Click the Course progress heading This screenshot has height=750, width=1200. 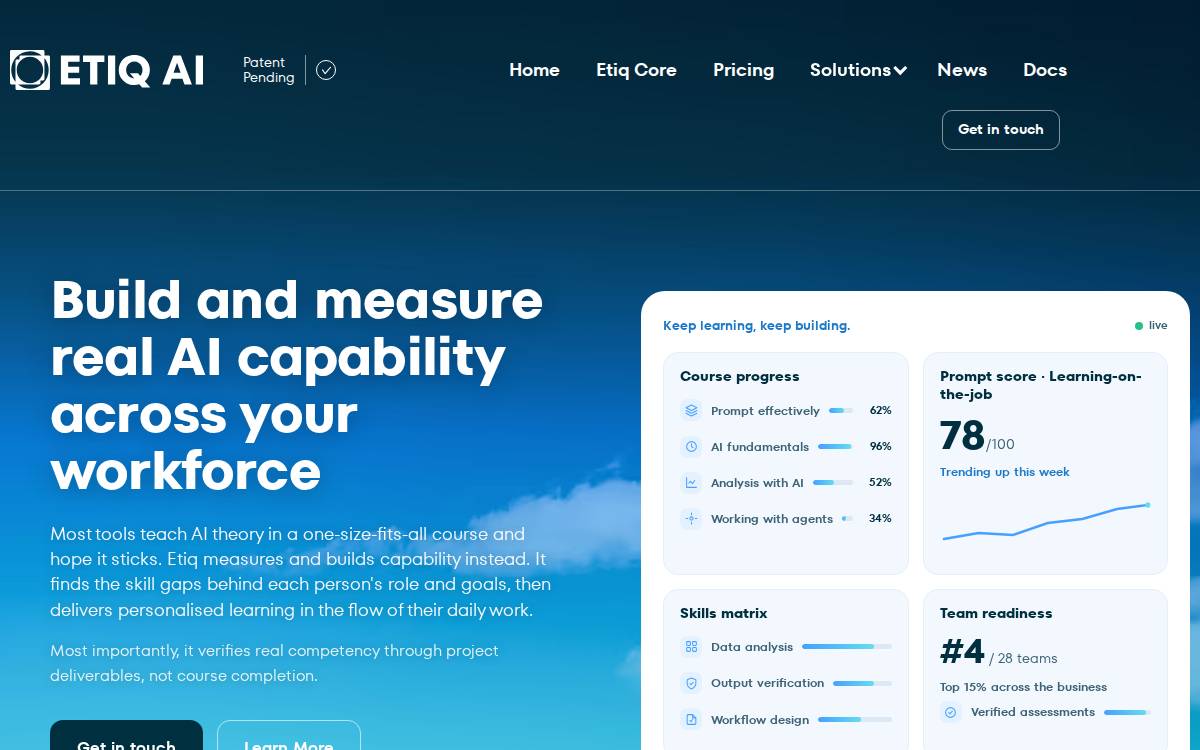pos(740,377)
